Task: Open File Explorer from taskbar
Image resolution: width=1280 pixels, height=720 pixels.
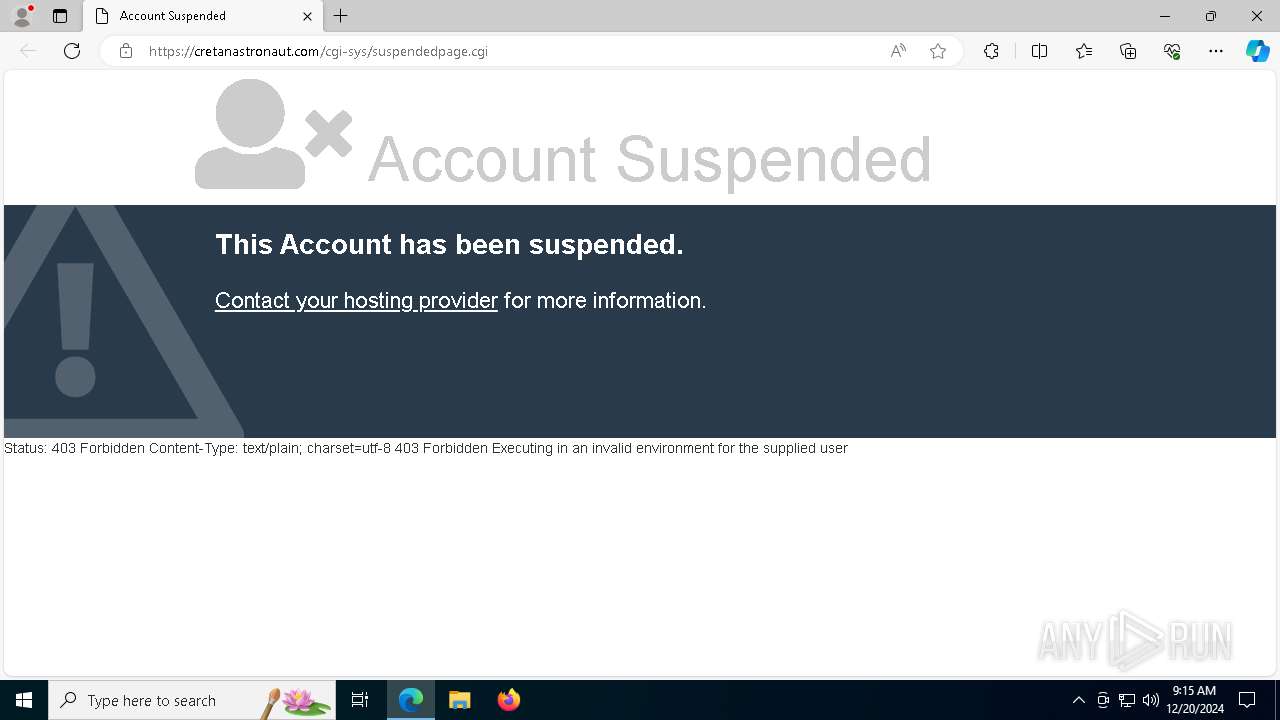Action: click(460, 700)
